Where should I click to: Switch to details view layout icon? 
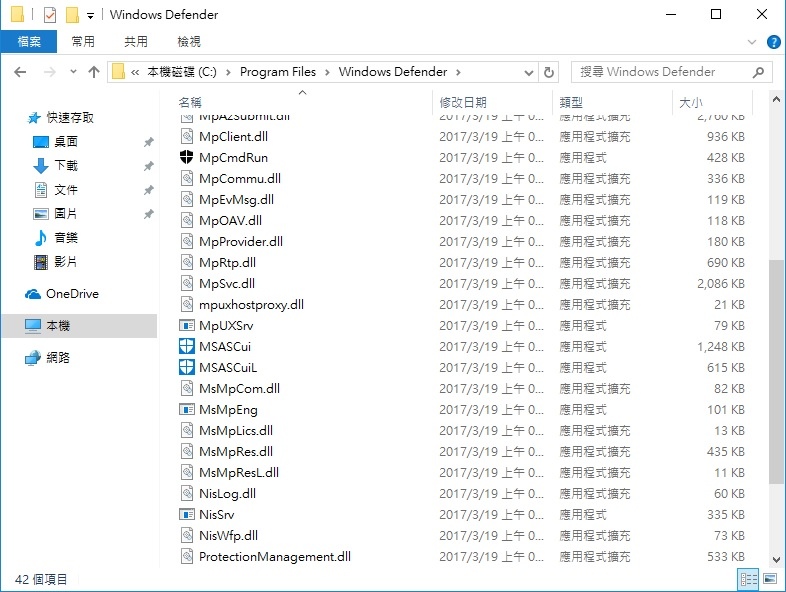click(x=748, y=579)
